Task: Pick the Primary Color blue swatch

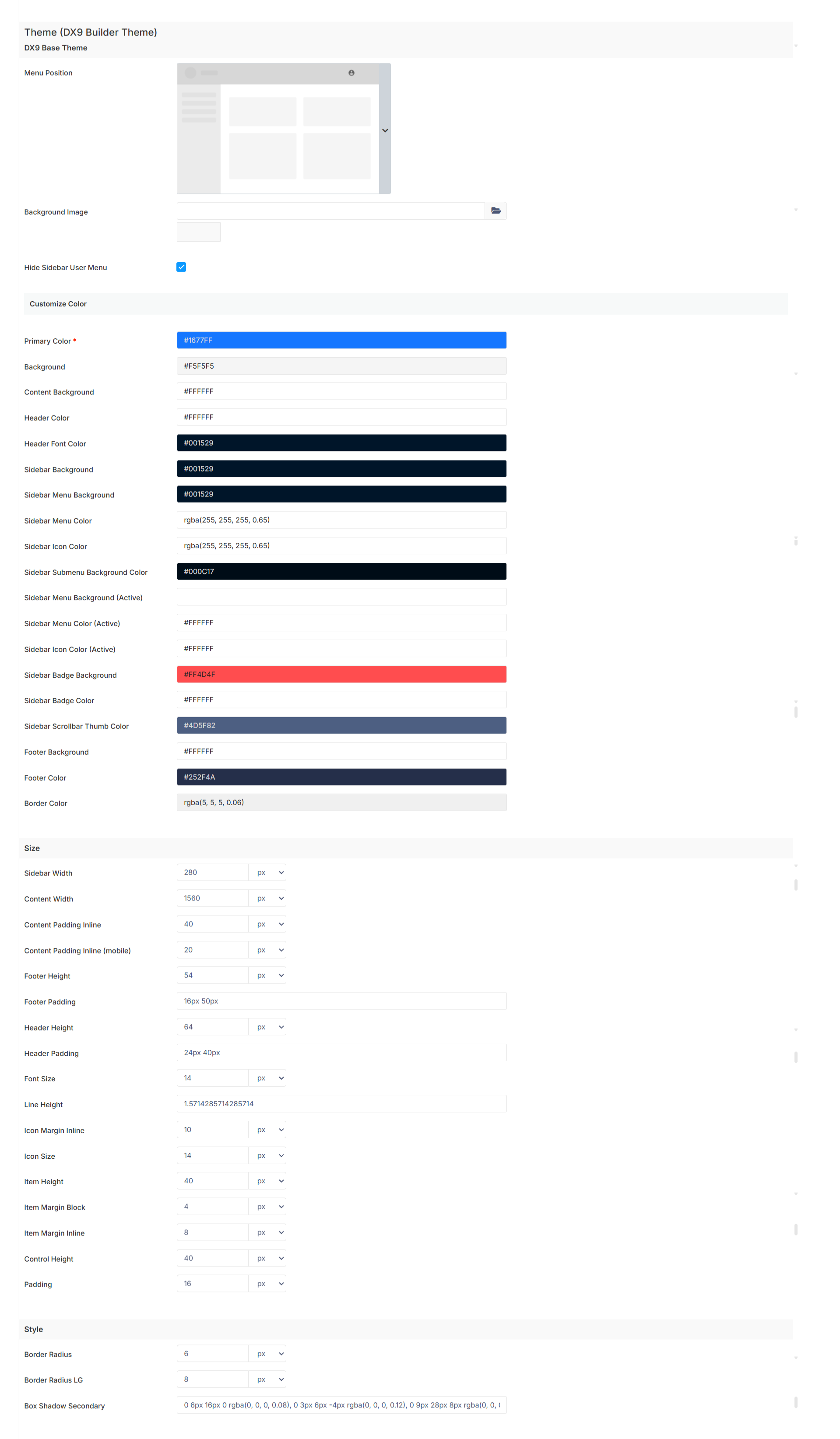Action: tap(341, 340)
